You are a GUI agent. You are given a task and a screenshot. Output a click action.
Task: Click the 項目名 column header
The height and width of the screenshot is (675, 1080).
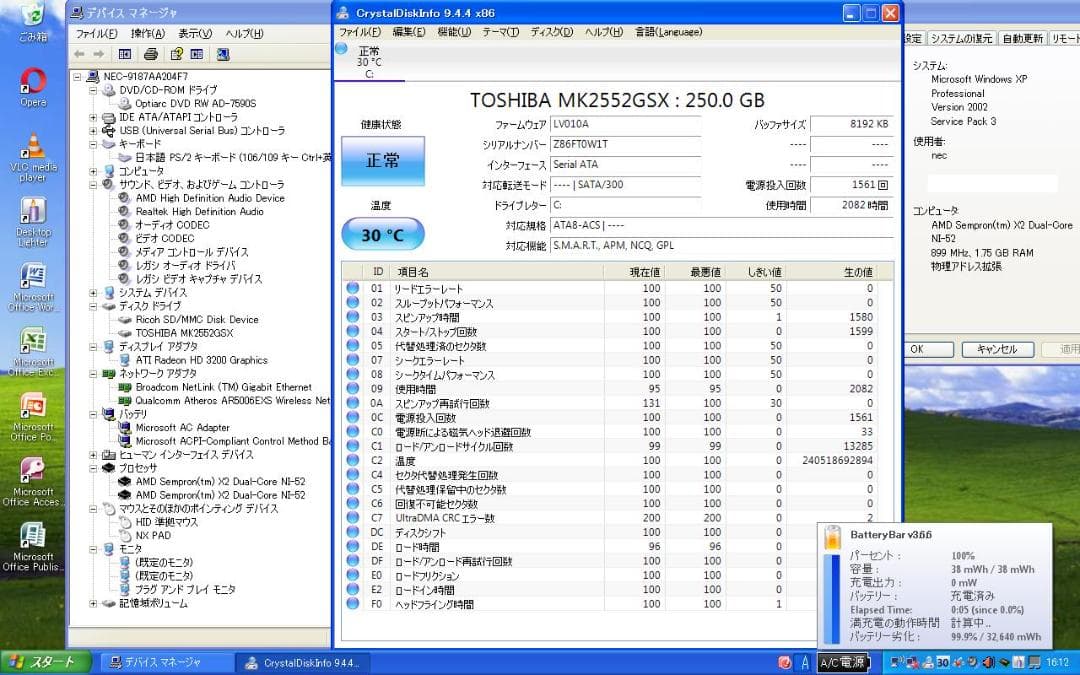(x=496, y=271)
